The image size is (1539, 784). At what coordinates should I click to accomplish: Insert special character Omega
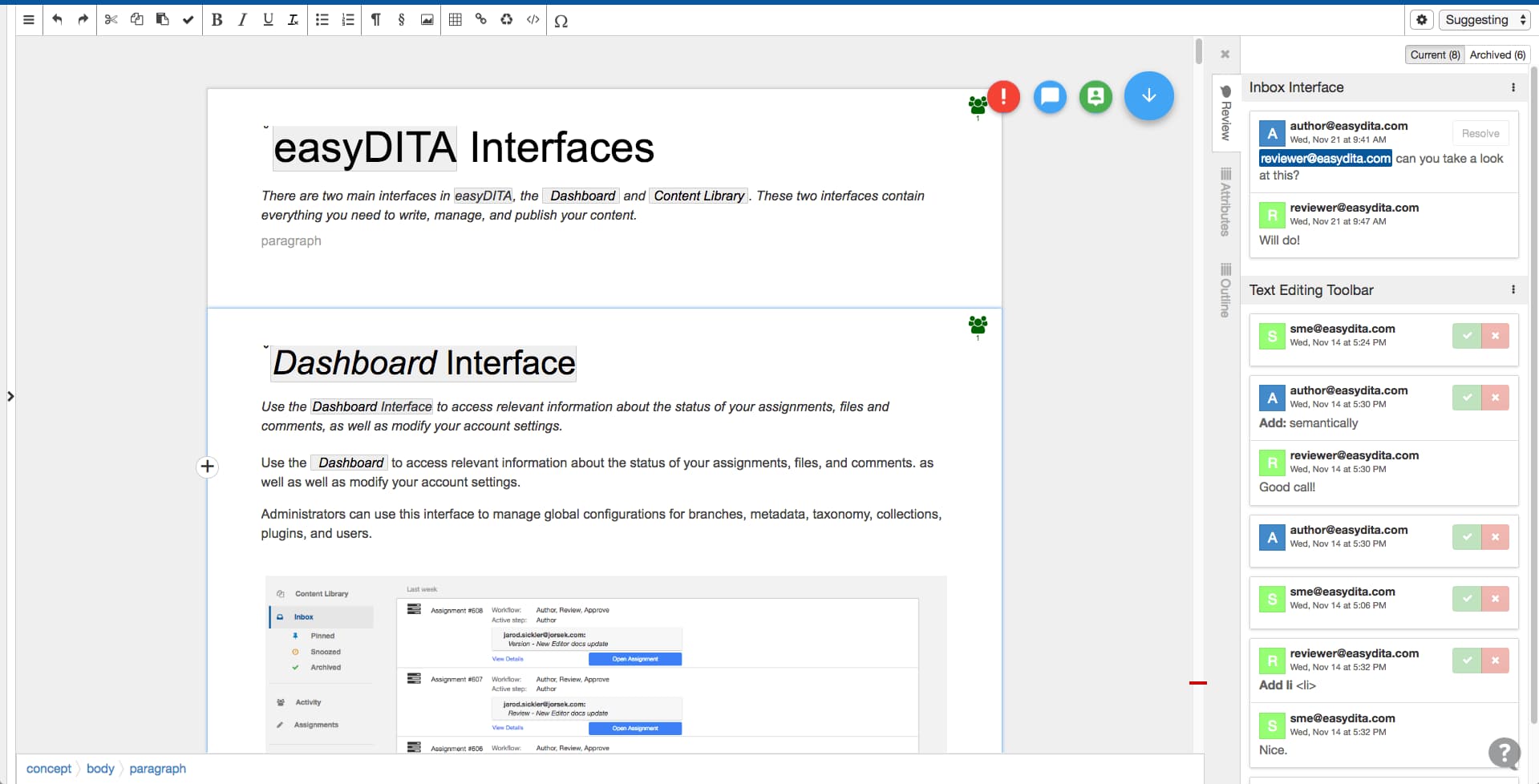tap(561, 21)
